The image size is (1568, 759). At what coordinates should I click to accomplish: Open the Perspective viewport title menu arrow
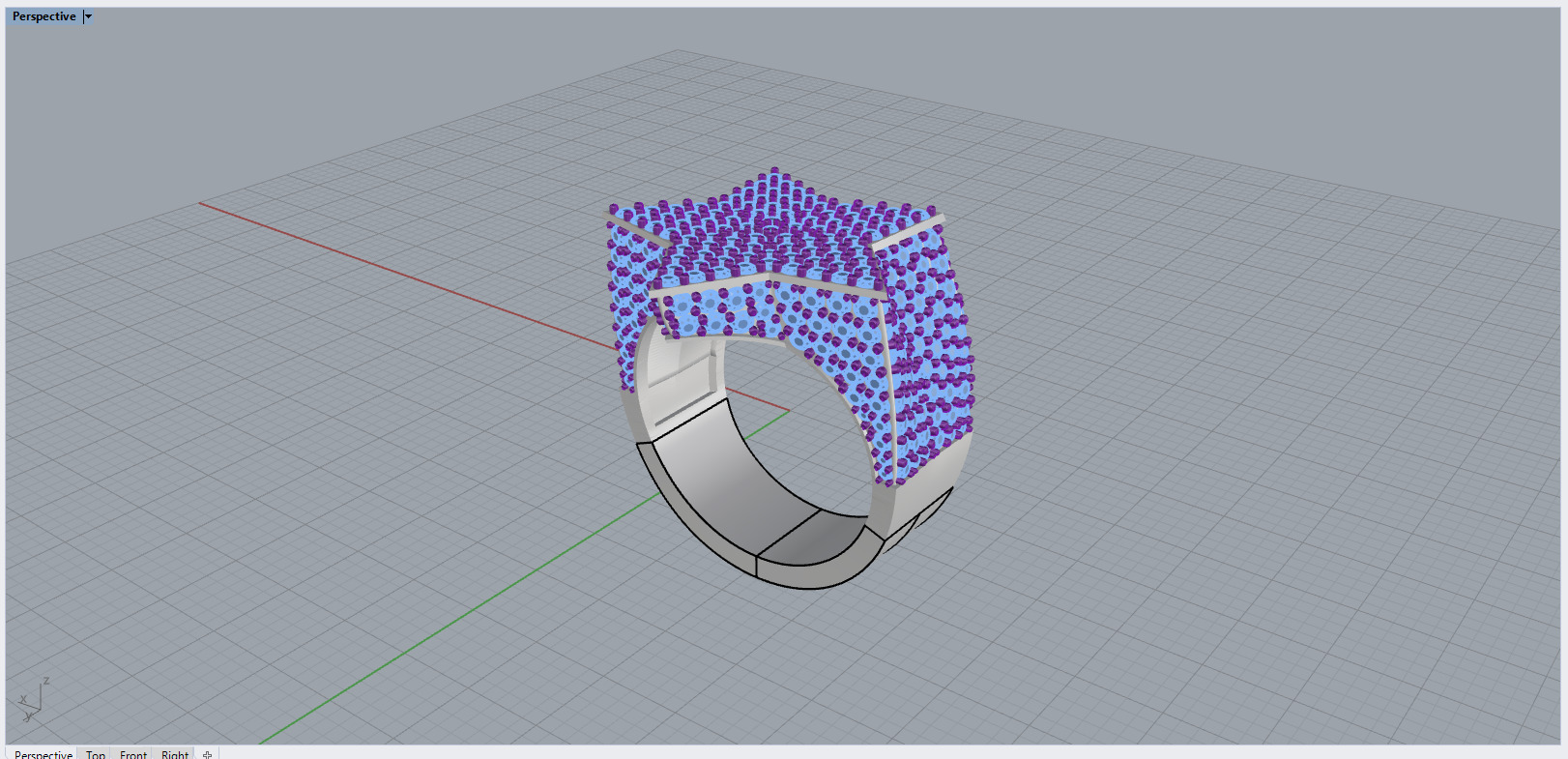(88, 16)
